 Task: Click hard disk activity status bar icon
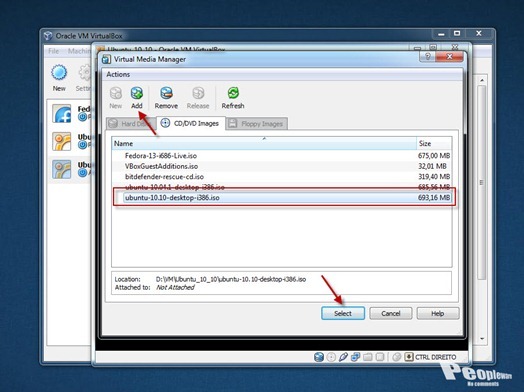coord(319,357)
